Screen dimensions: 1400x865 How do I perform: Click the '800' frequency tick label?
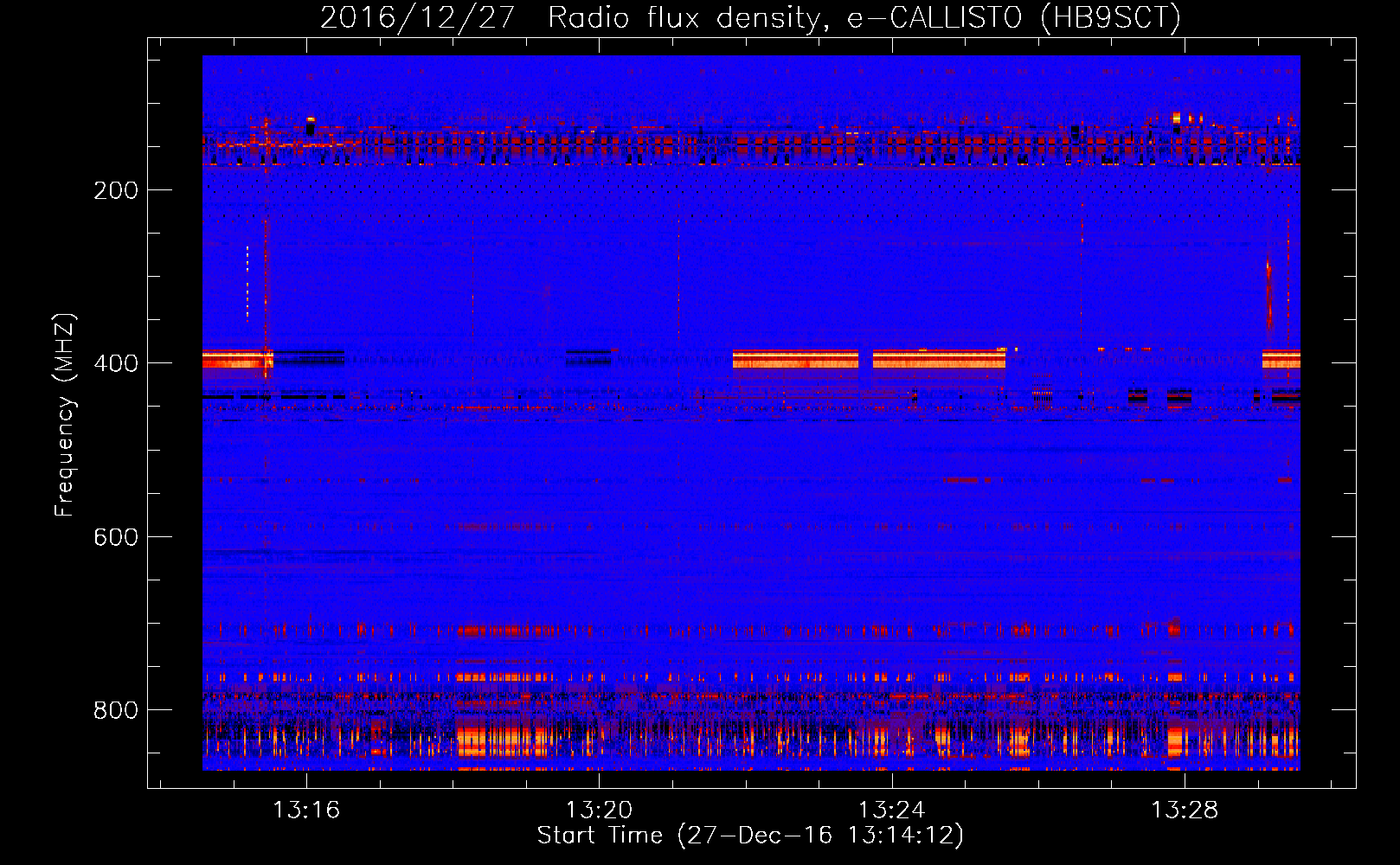116,710
